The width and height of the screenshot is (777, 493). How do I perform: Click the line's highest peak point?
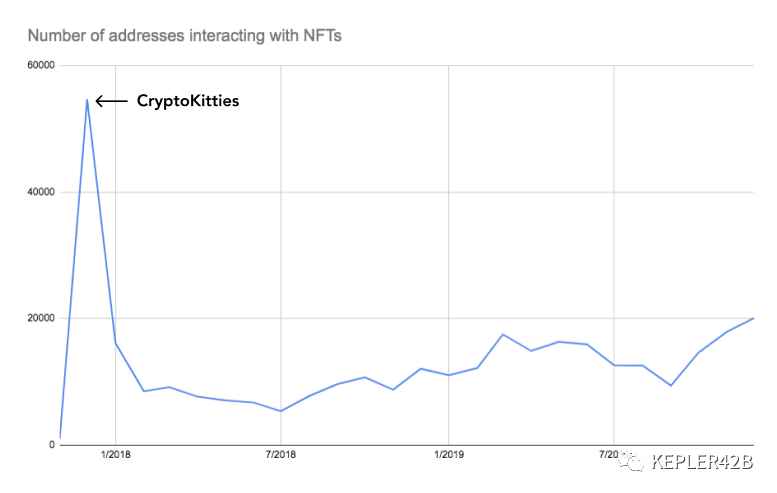88,99
